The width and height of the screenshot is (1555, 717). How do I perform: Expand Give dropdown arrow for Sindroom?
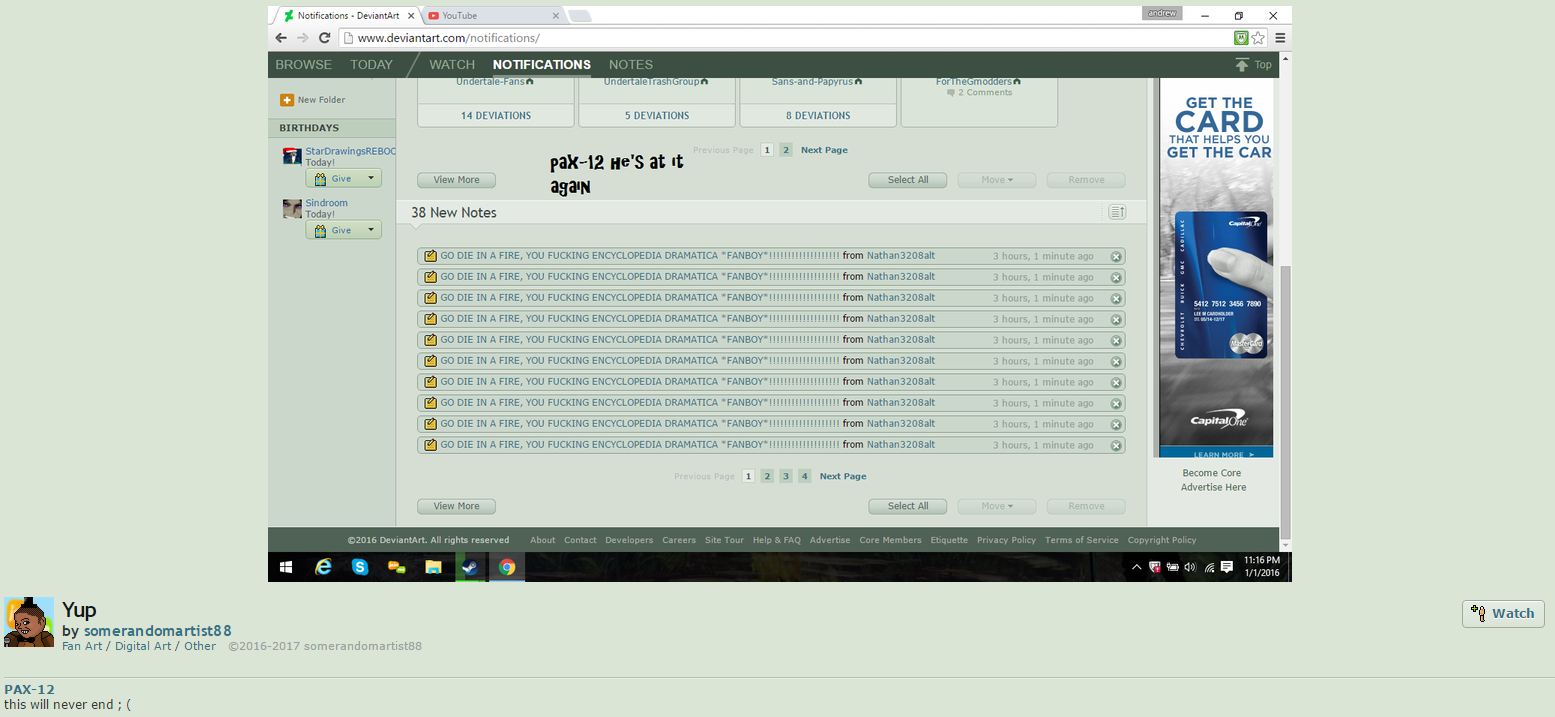[371, 230]
